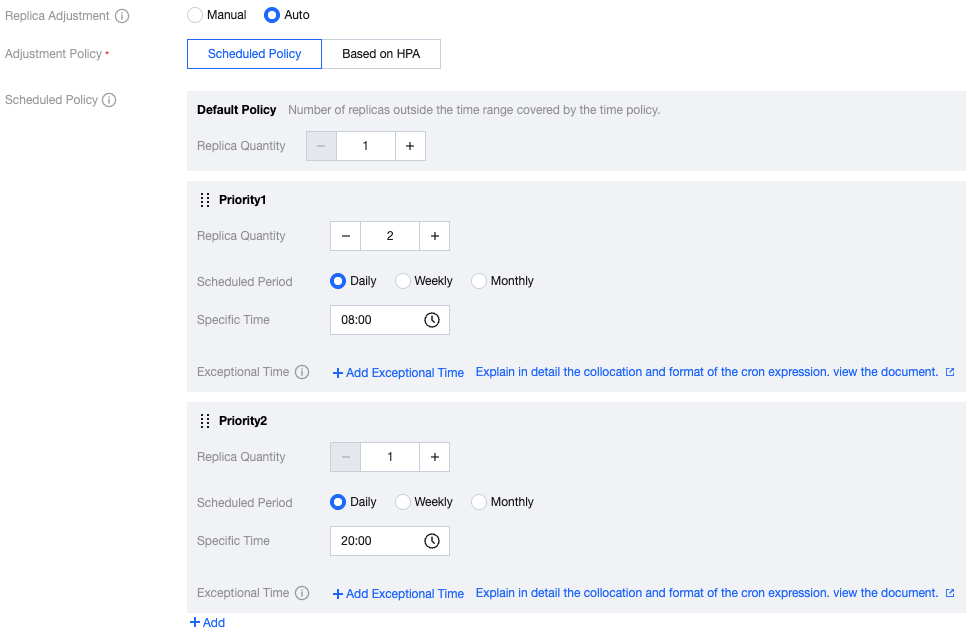Screen dimensions: 966x635
Task: Add Exceptional Time for Priority1
Action: coord(398,373)
